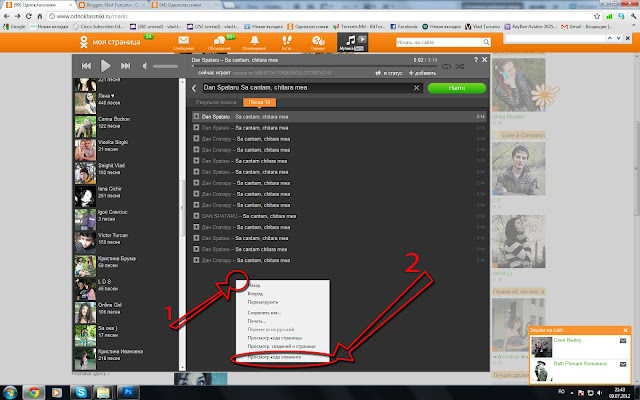Viewport: 640px width, 400px height.
Task: Open the Facebook bookmark in the bookmarks bar
Action: point(404,27)
